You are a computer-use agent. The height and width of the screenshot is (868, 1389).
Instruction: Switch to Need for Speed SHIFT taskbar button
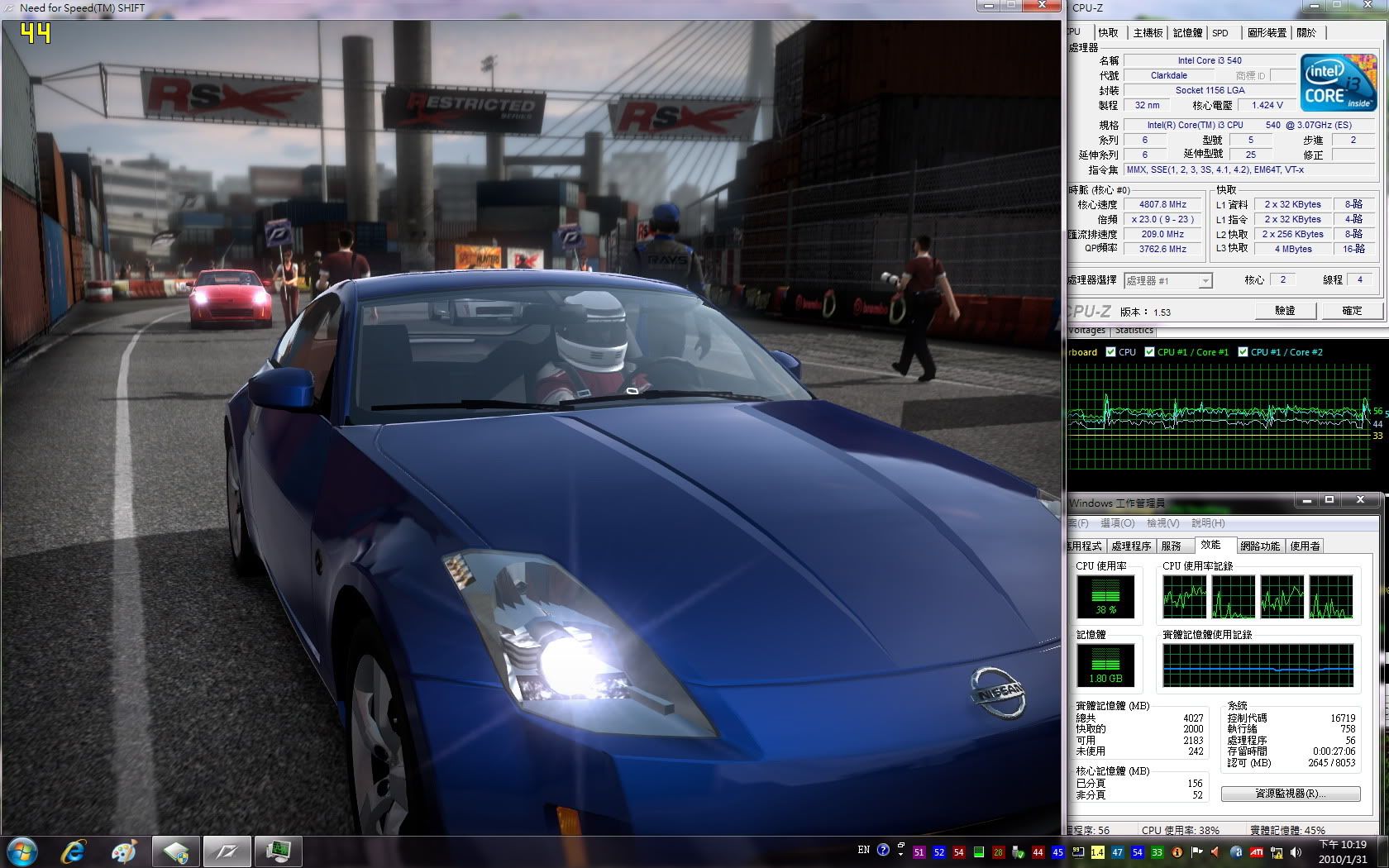tap(227, 851)
